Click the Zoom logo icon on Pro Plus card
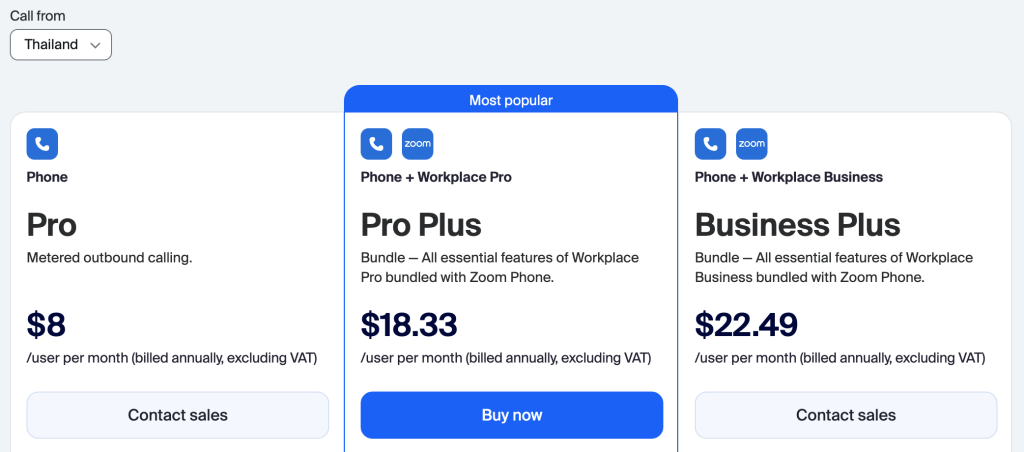Image resolution: width=1024 pixels, height=452 pixels. 417,144
